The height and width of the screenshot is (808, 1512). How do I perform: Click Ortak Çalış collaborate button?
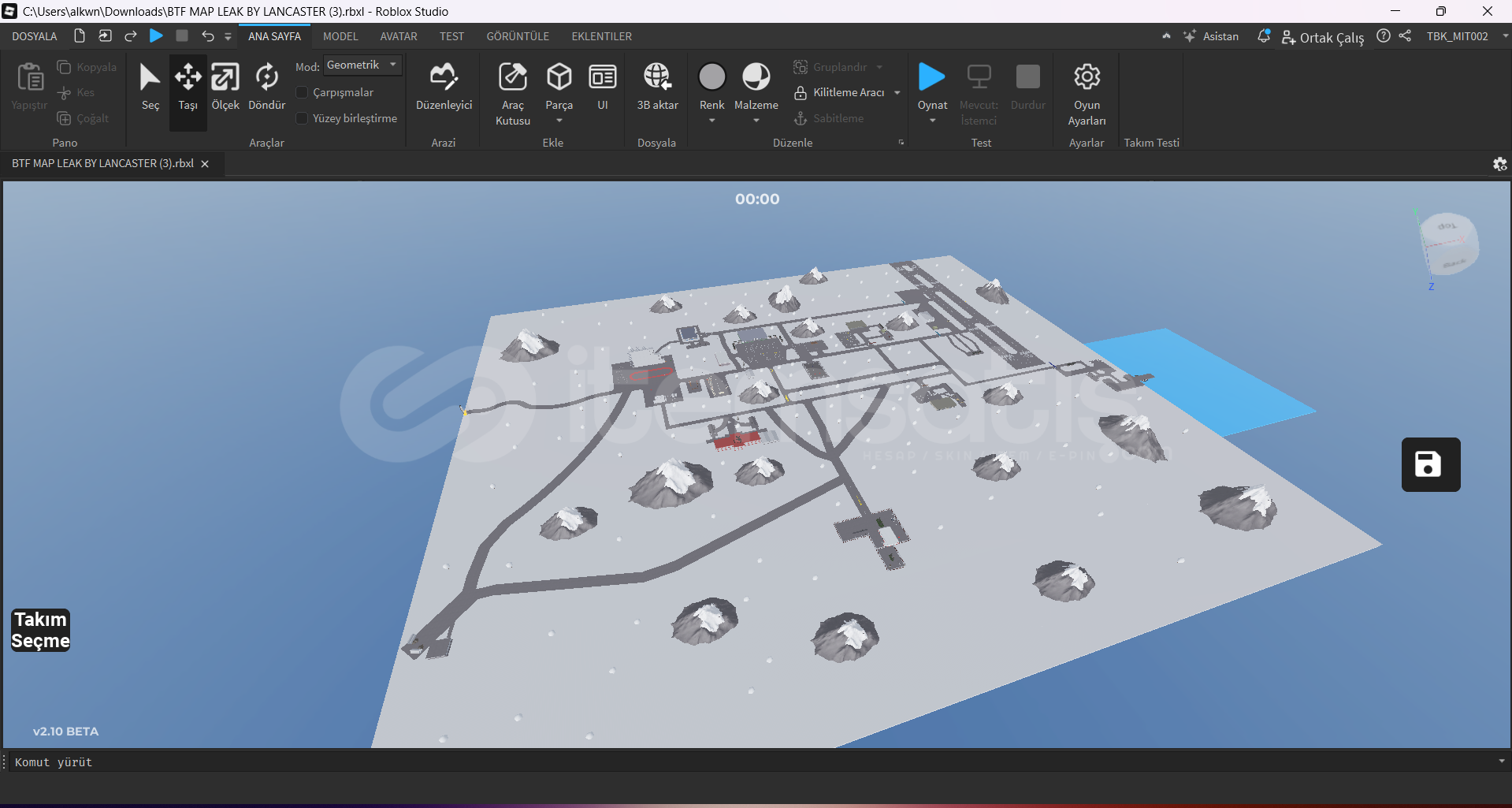[x=1322, y=37]
